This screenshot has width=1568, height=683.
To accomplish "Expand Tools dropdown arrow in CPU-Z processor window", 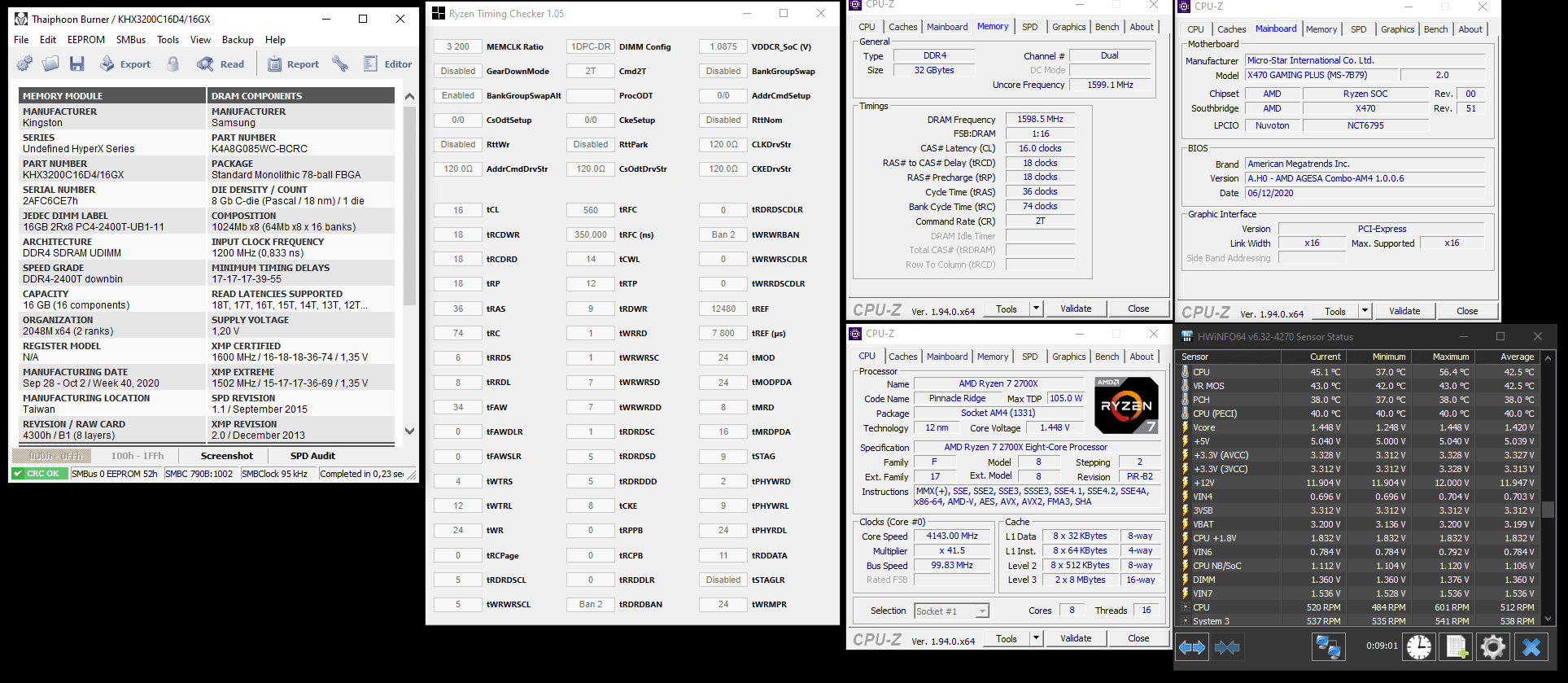I will [1036, 638].
